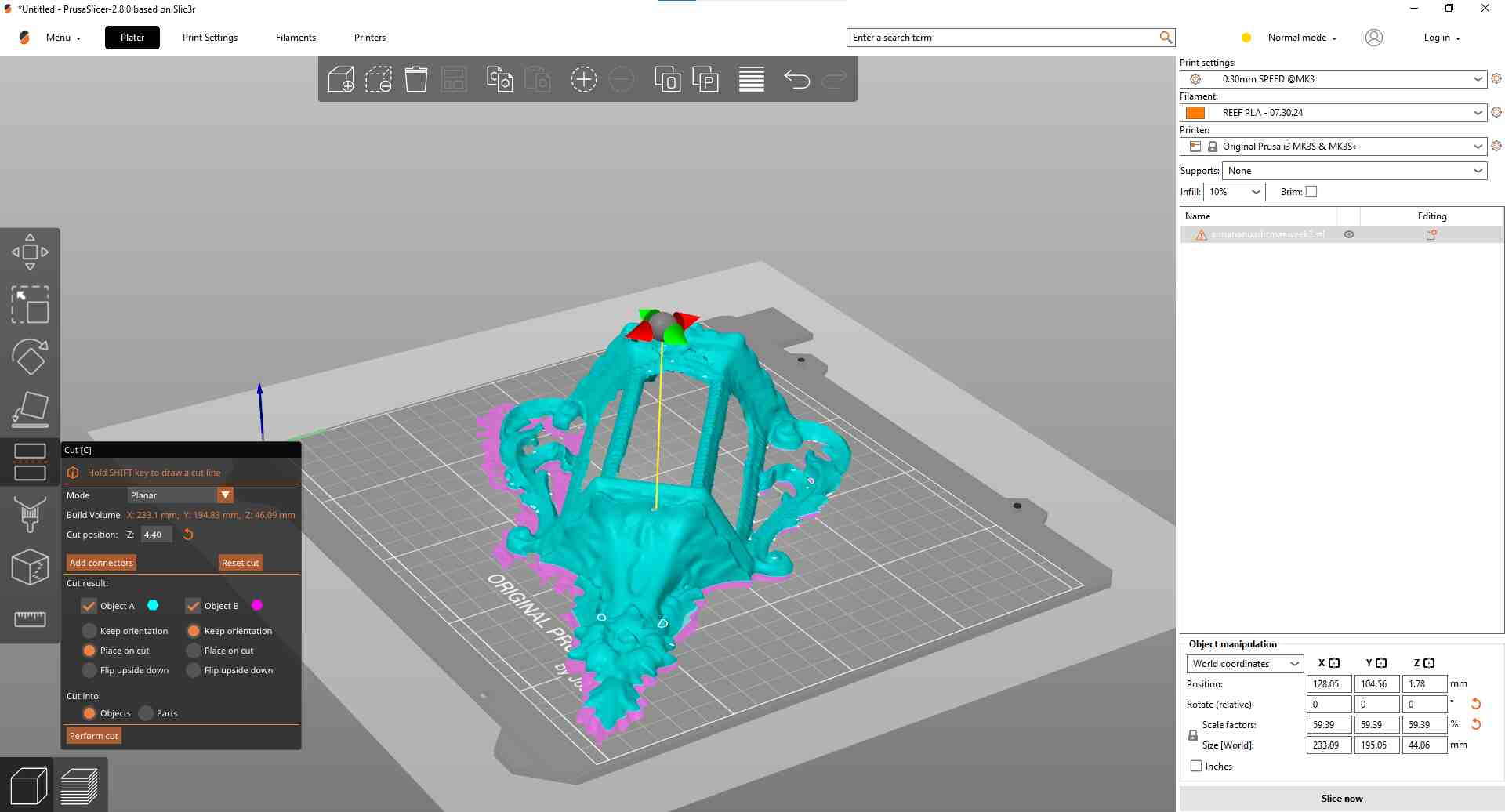Click the Copy toolbar icon

pyautogui.click(x=499, y=79)
